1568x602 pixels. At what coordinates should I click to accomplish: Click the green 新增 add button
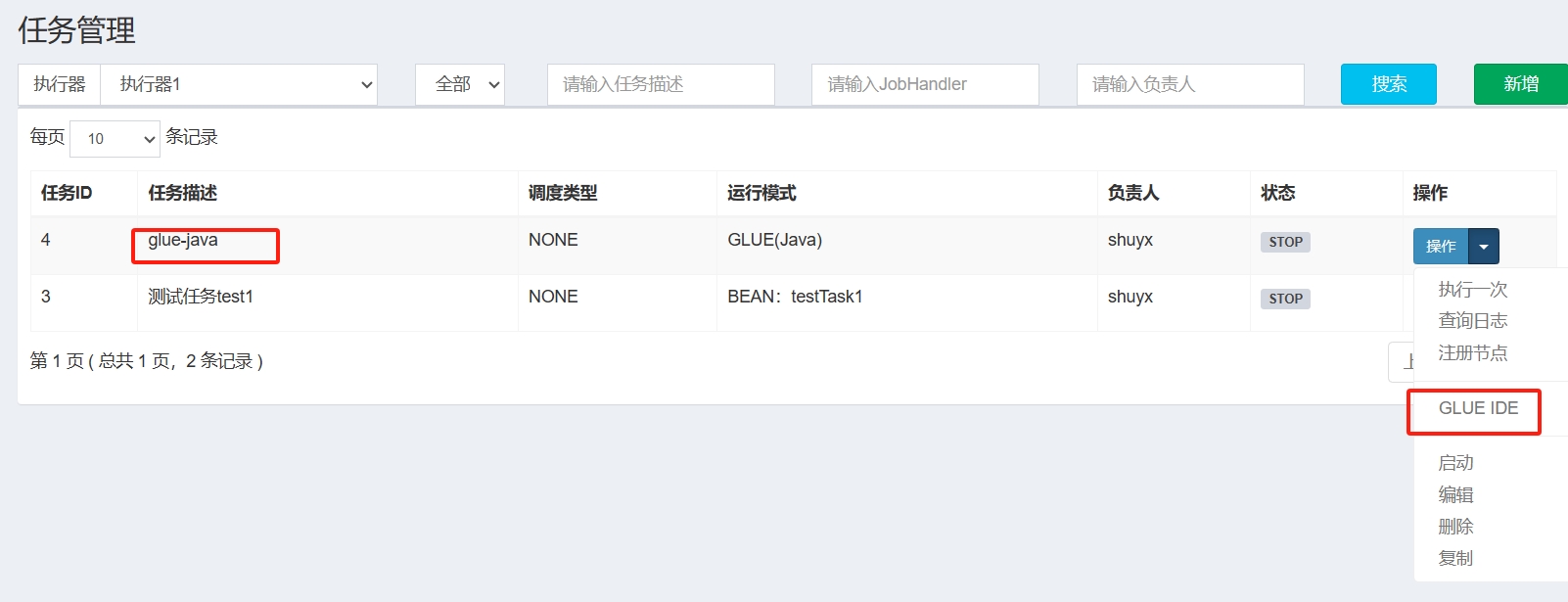tap(1520, 85)
